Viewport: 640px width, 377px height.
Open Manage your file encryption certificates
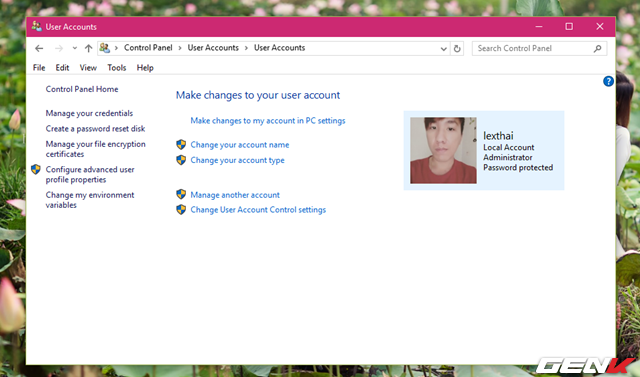pos(96,149)
